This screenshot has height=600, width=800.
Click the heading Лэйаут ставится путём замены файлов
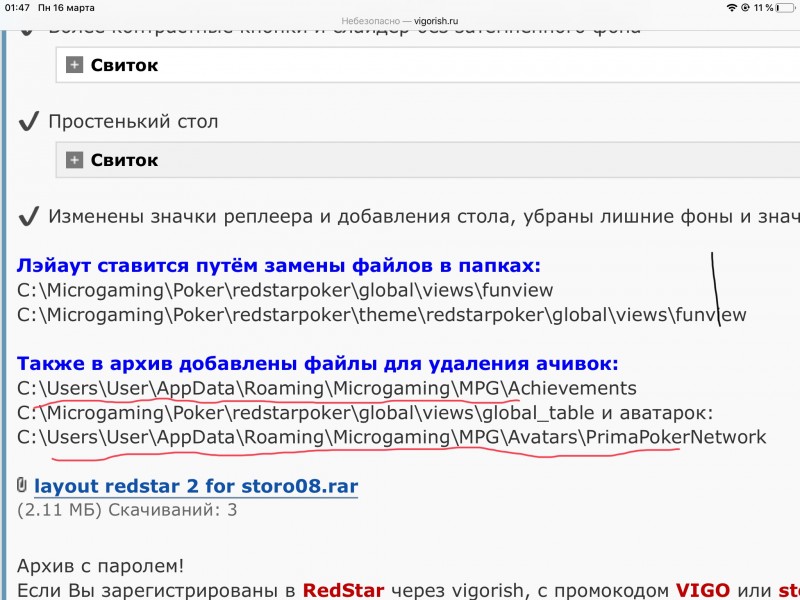click(278, 266)
